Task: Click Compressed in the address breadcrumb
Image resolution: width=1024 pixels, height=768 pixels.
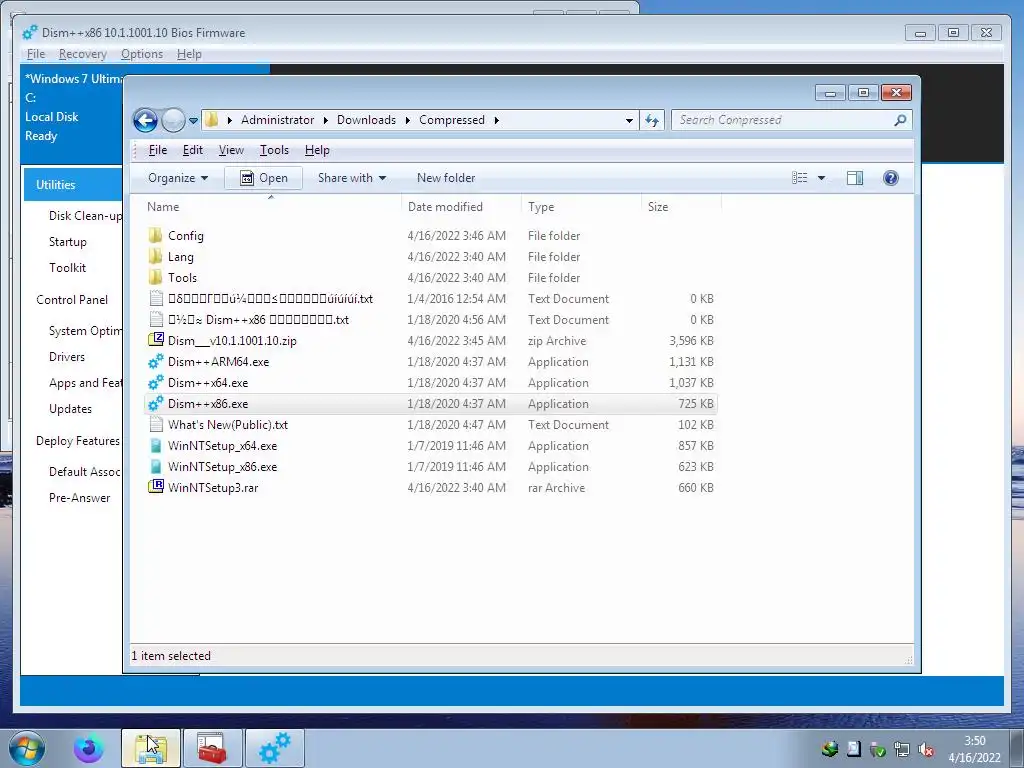Action: pyautogui.click(x=451, y=120)
